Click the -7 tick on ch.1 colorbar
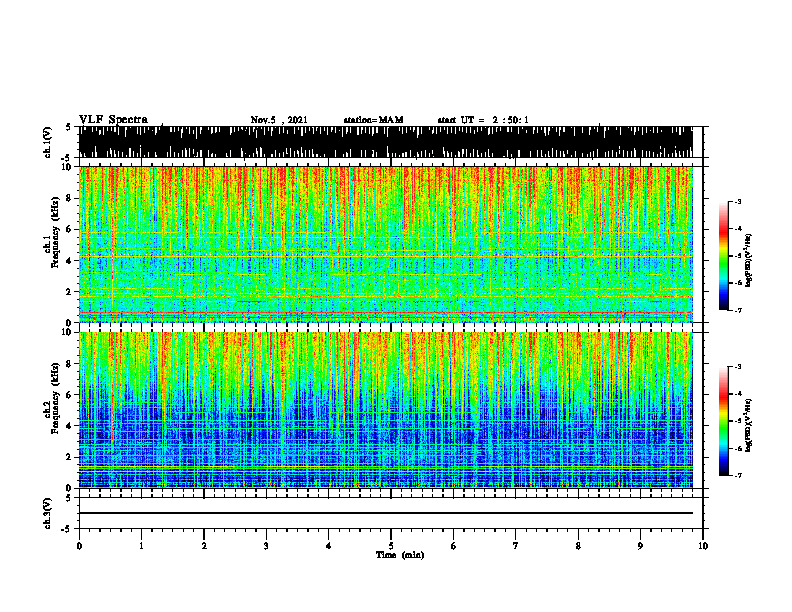Screen dimensions: 792x612 (x=737, y=310)
